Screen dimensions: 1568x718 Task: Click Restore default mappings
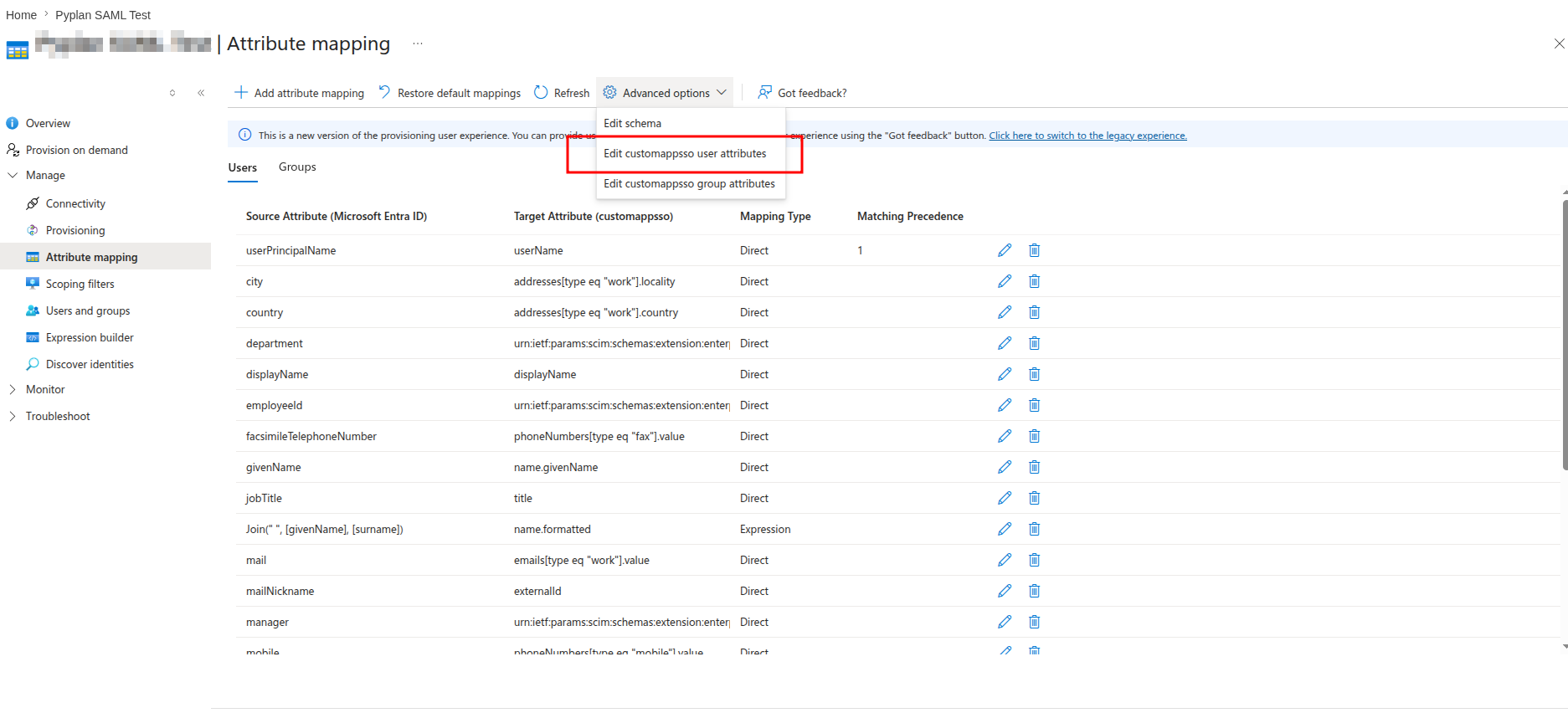point(450,93)
